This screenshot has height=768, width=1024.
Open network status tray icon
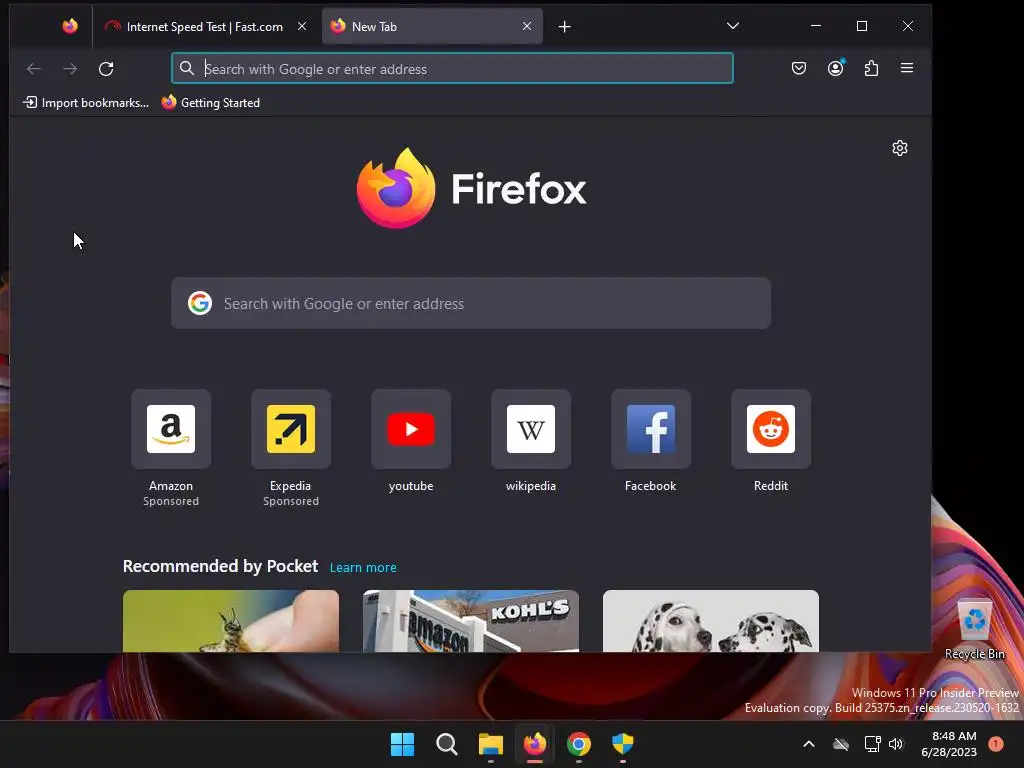tap(872, 744)
